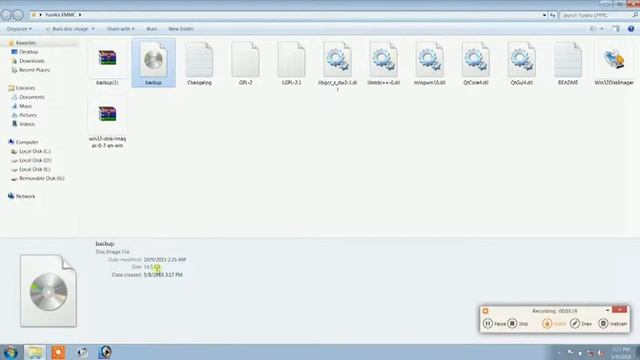Screen dimensions: 640x360
Task: Open the orange recorder app on taskbar
Action: (58, 352)
